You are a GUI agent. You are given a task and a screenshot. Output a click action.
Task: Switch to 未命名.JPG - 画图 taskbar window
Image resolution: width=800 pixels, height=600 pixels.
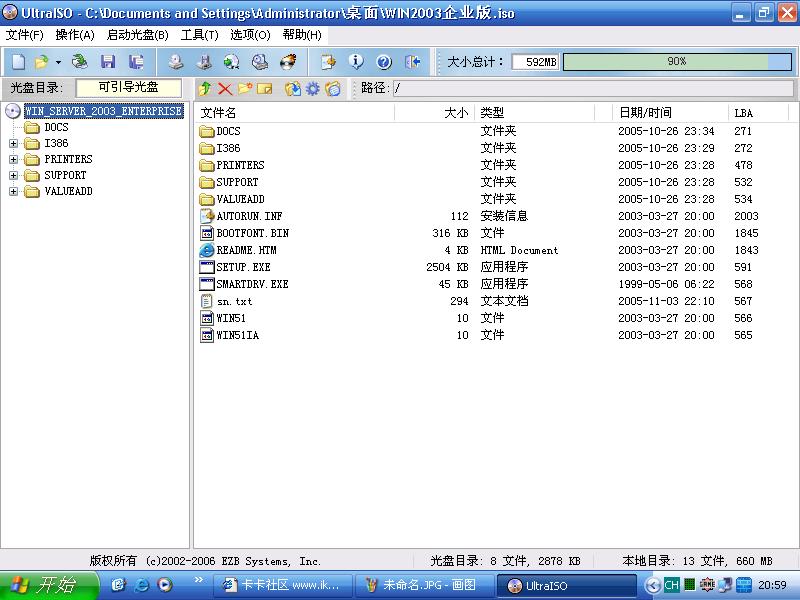click(424, 585)
